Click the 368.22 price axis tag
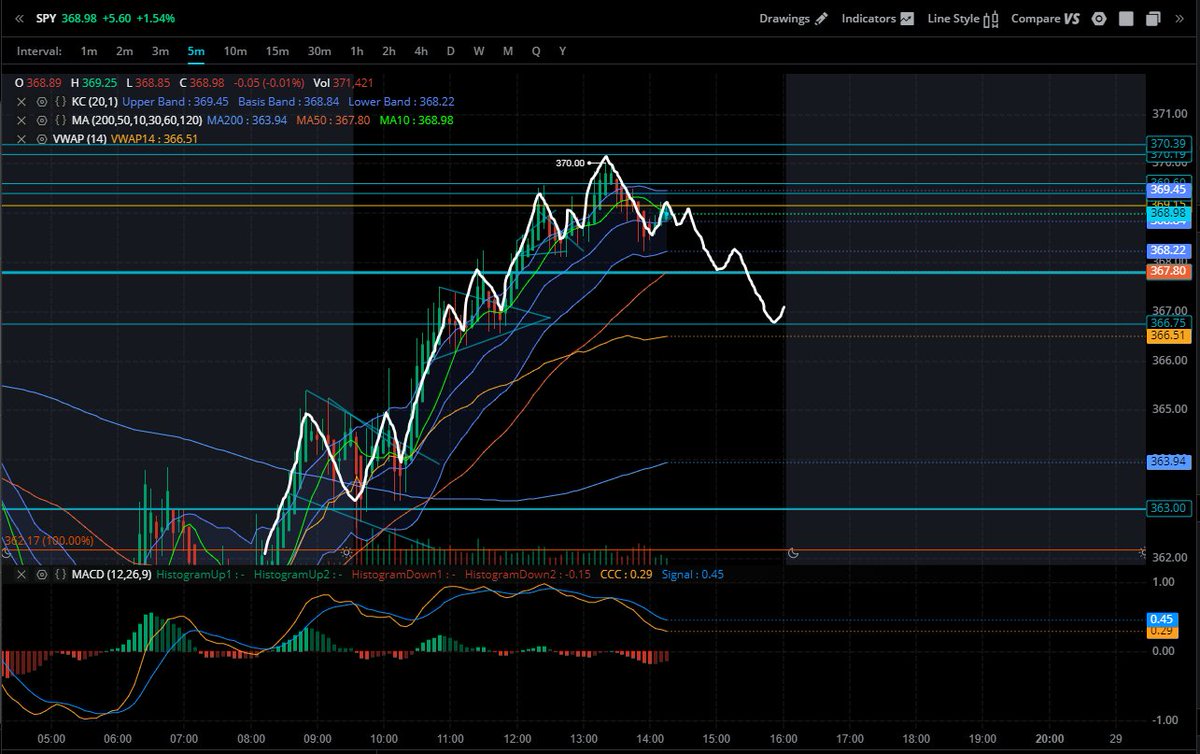Viewport: 1200px width, 754px height. pos(1167,250)
